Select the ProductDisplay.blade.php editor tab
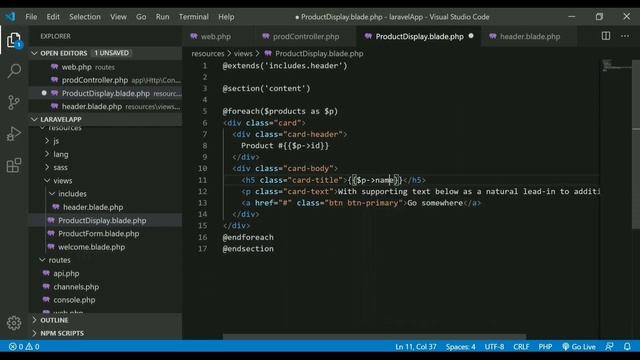The width and height of the screenshot is (640, 360). coord(419,36)
